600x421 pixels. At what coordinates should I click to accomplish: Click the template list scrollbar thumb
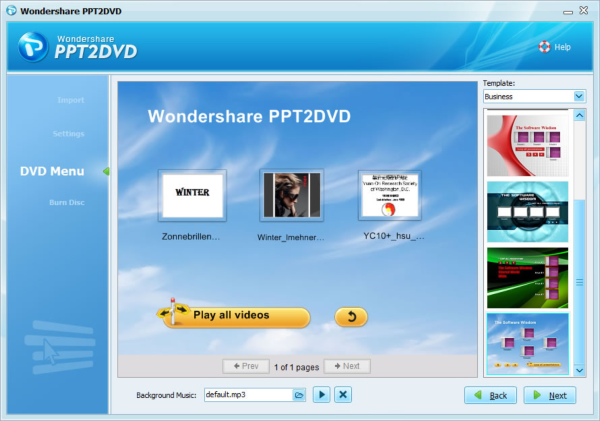coord(580,282)
